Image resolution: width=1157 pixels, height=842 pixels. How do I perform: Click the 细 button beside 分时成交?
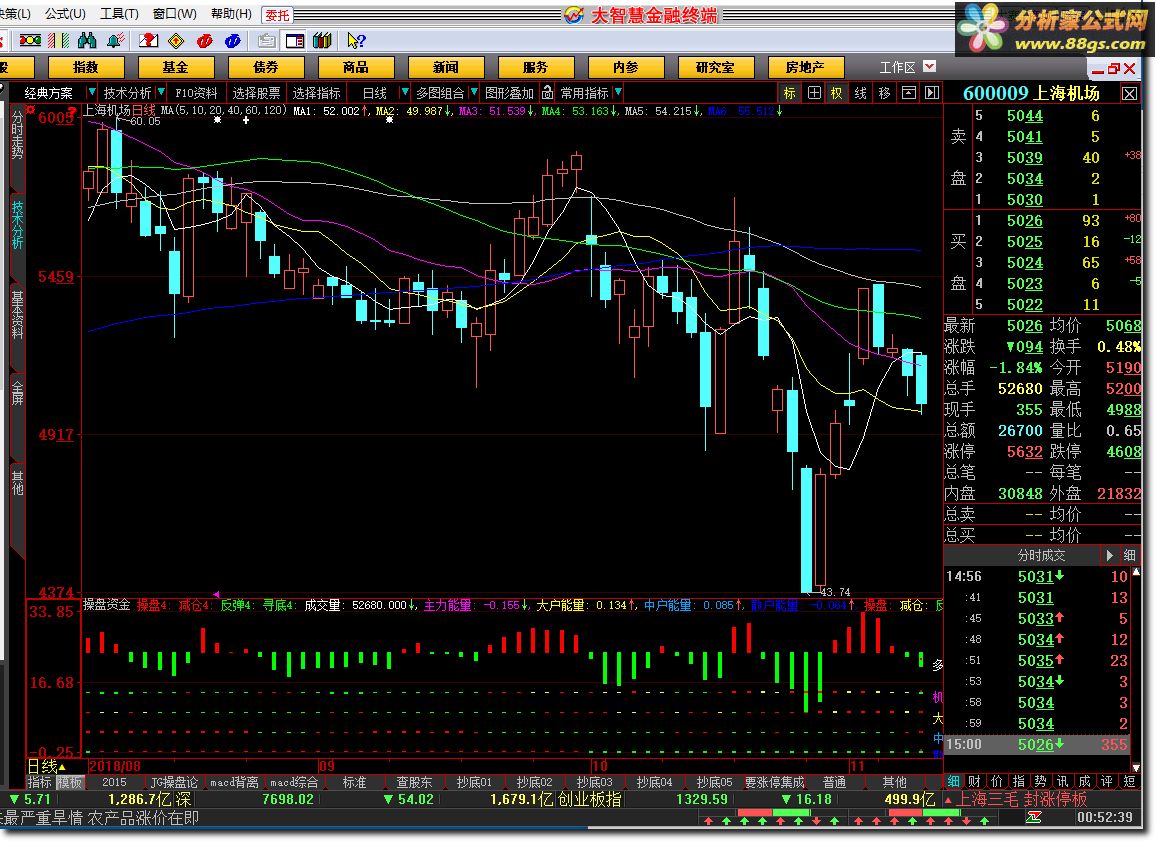1130,555
